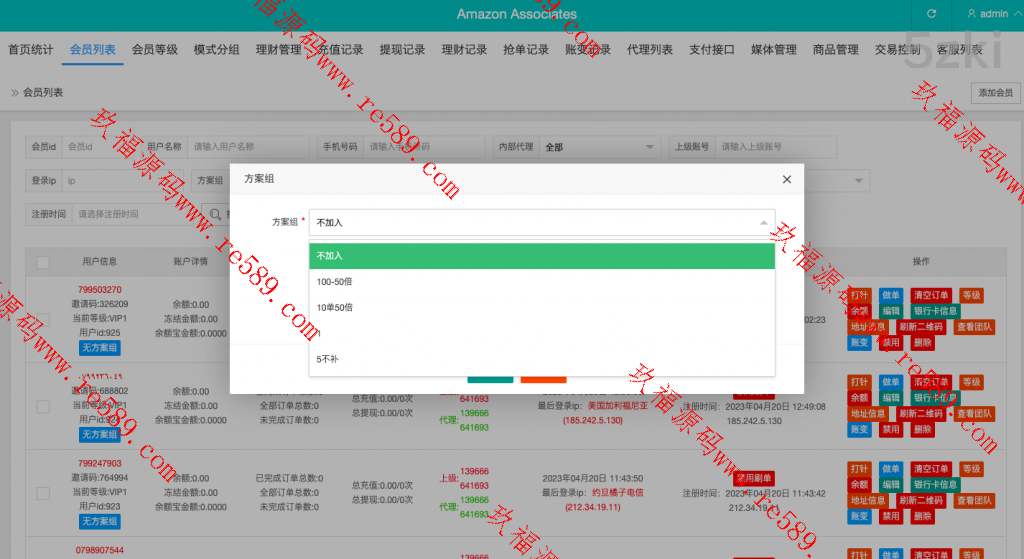Select the 100-50倍 option in dropdown list

[x=335, y=282]
